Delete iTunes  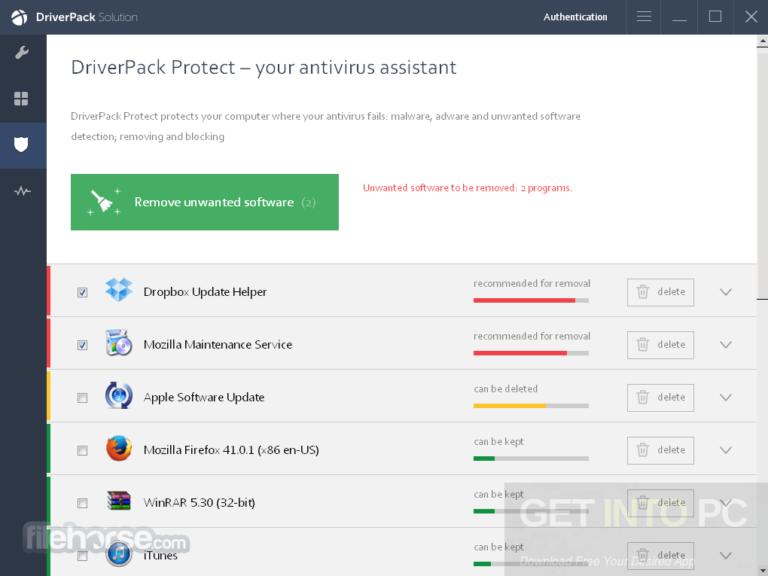660,555
